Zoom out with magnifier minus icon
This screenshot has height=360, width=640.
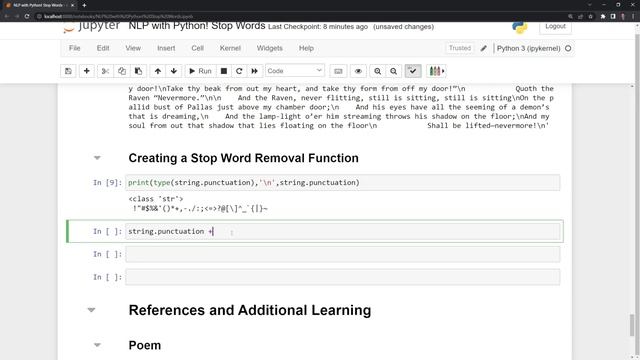(x=393, y=71)
